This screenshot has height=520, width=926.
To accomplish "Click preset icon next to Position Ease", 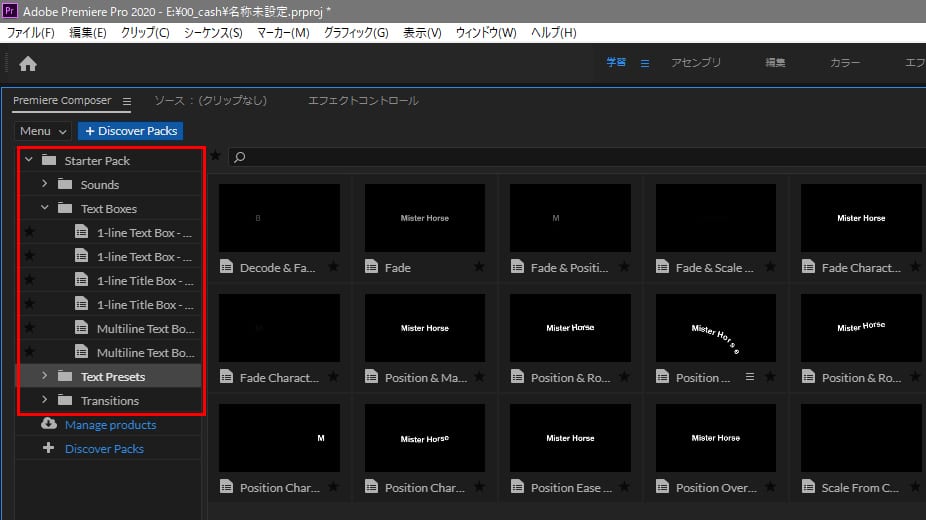I will click(x=517, y=487).
